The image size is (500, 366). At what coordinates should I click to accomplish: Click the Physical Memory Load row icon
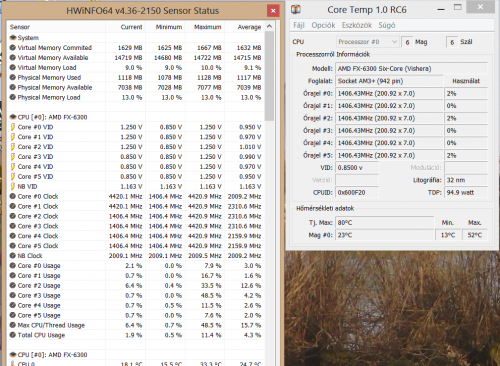click(x=13, y=97)
